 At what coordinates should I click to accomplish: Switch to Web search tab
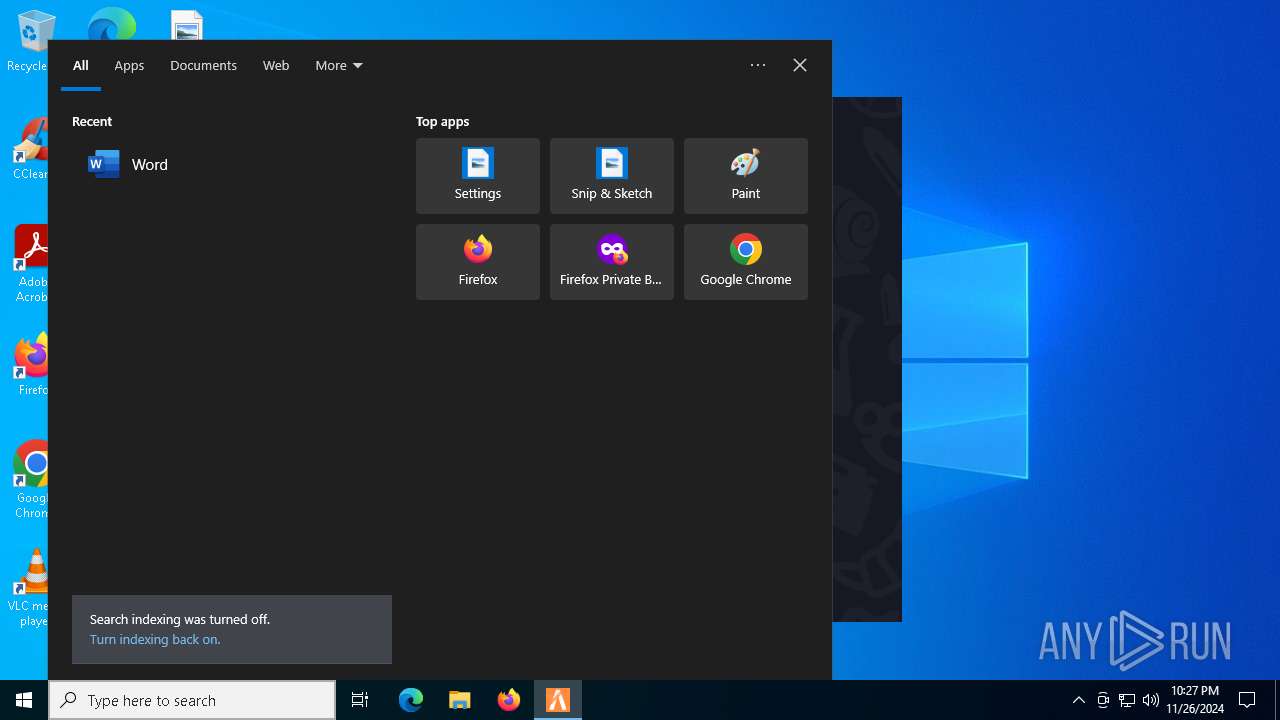(276, 66)
